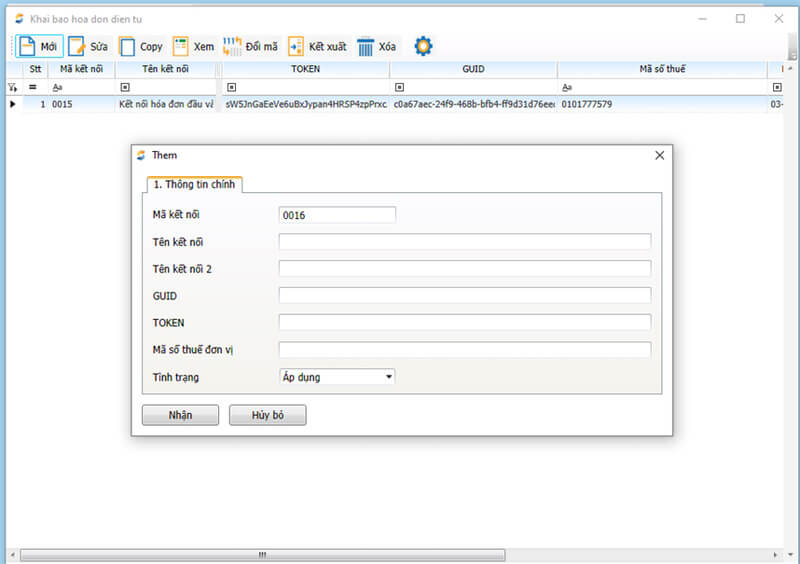Minimize the Khai bao hoa don window
This screenshot has height=564, width=800.
coord(703,19)
